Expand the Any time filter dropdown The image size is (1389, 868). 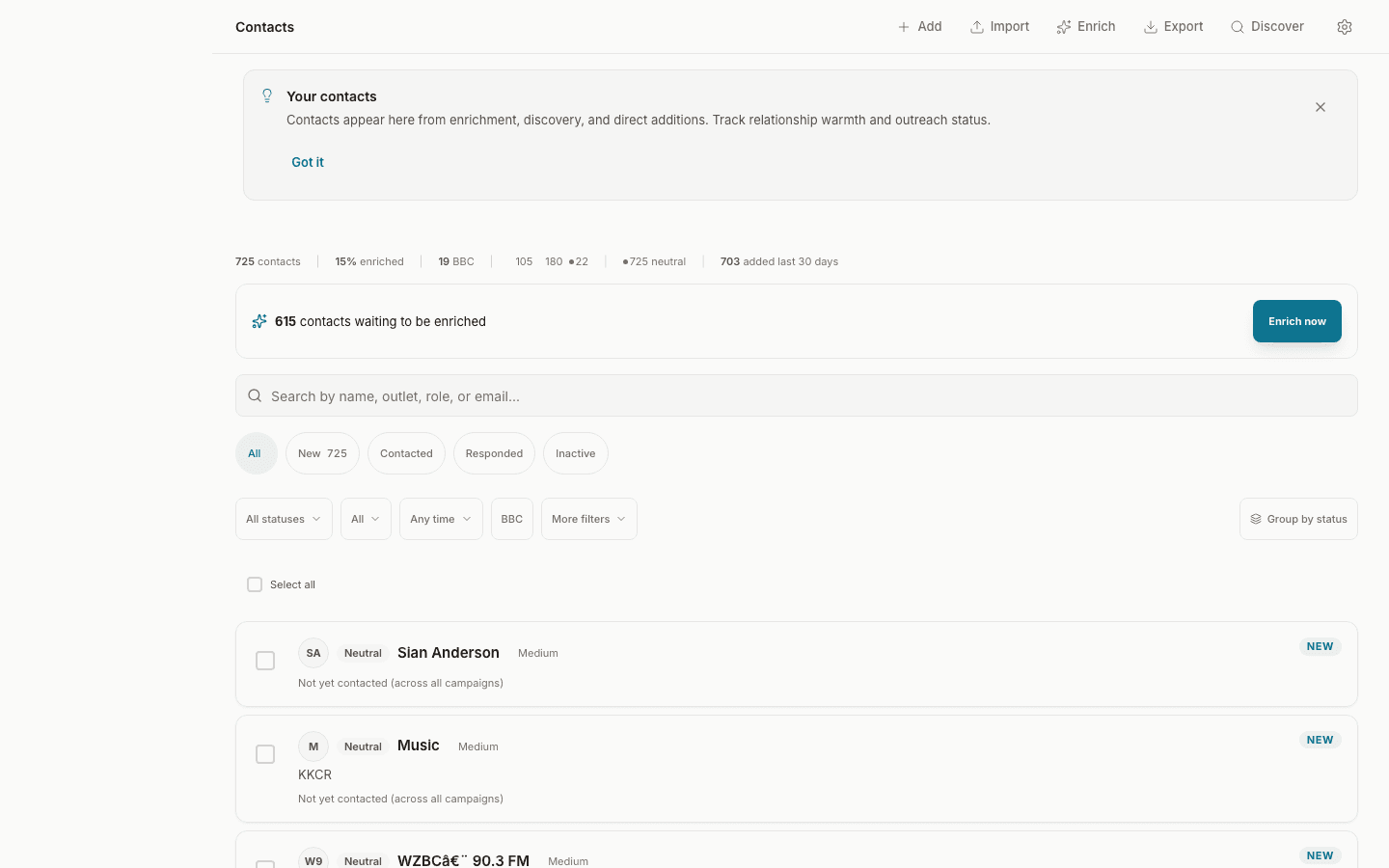pyautogui.click(x=441, y=518)
